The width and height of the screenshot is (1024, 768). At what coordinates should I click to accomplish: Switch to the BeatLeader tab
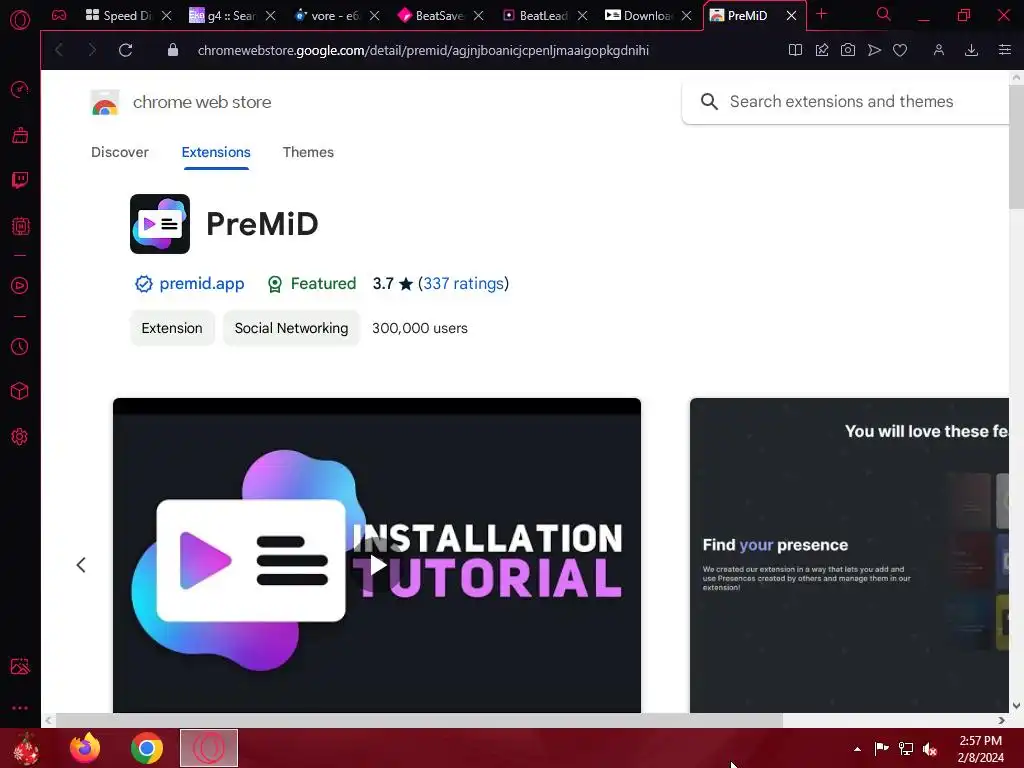tap(536, 16)
